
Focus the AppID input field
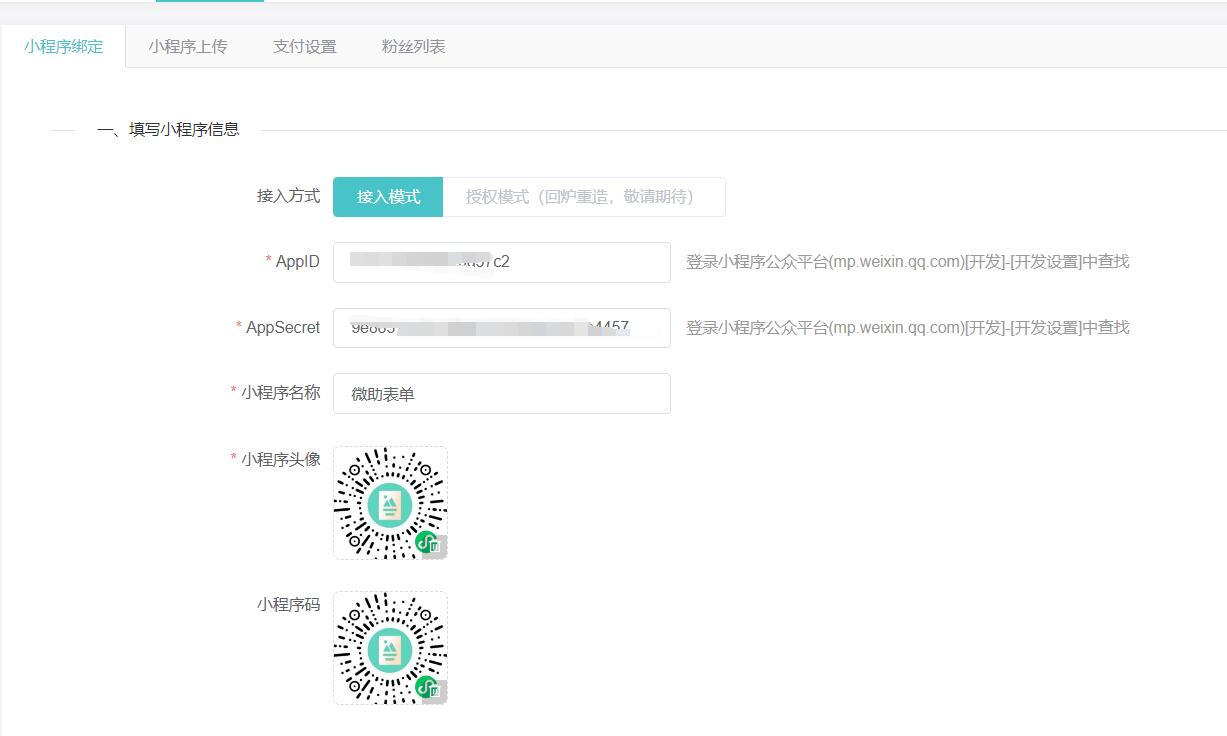click(502, 262)
